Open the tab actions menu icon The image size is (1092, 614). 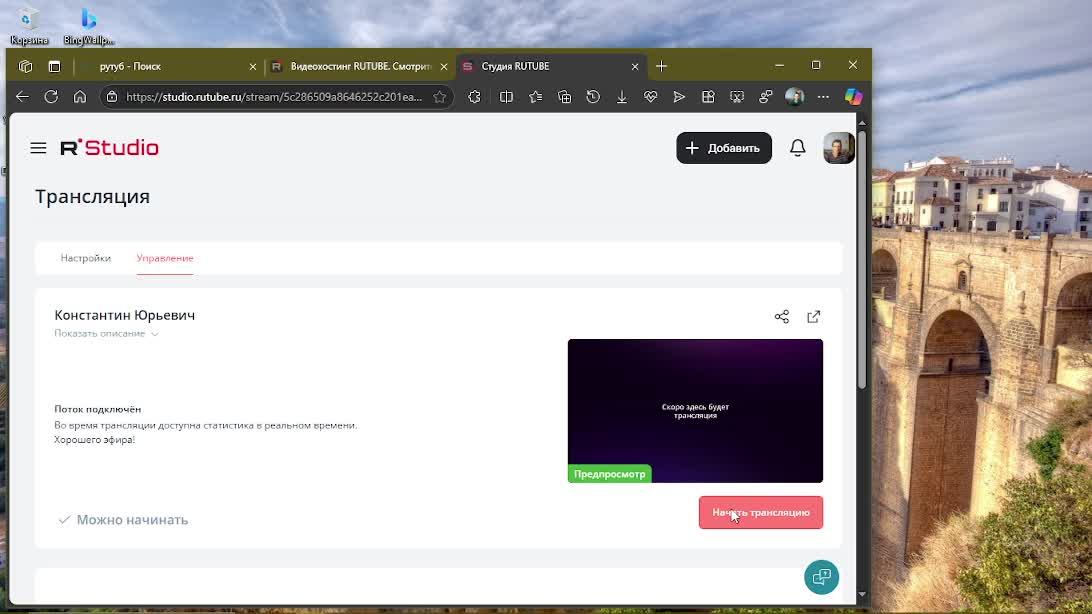[x=54, y=66]
